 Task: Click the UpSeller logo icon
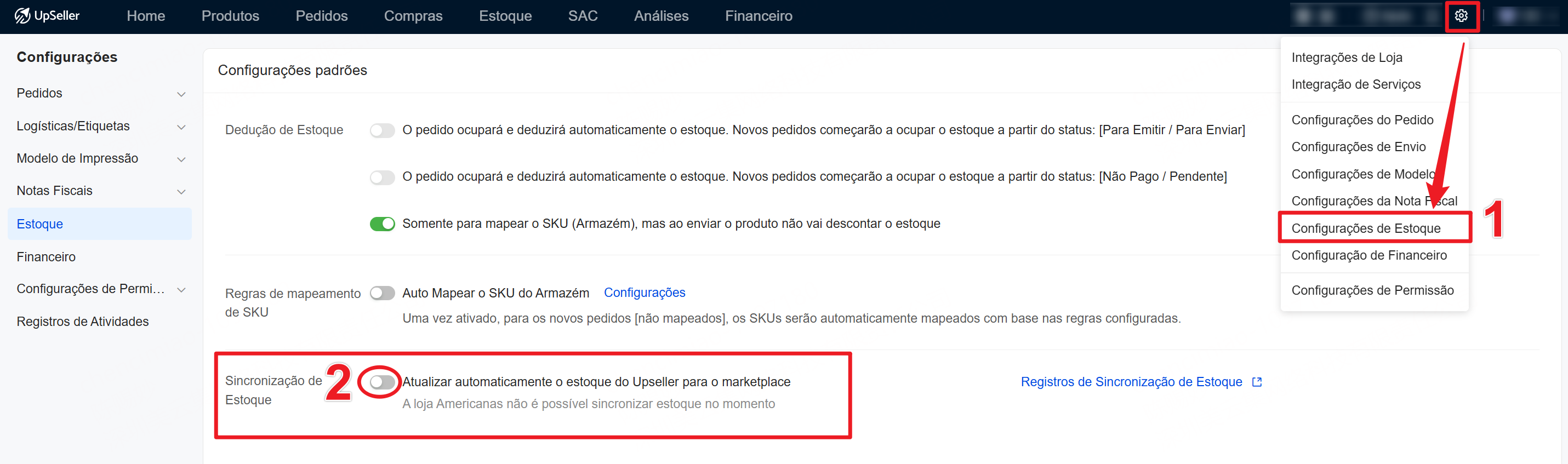click(x=22, y=16)
